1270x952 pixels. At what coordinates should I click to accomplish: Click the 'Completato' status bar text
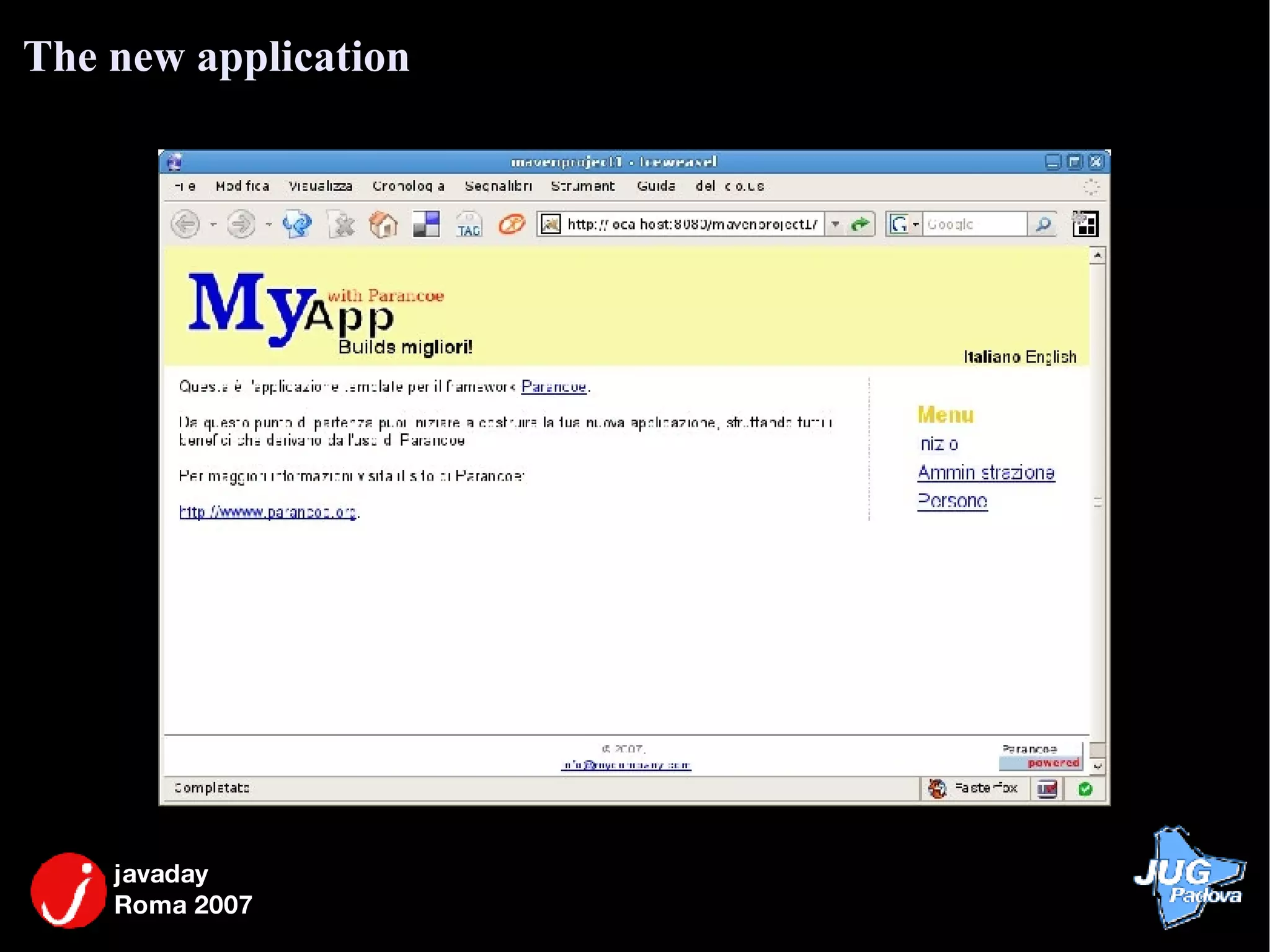coord(212,788)
